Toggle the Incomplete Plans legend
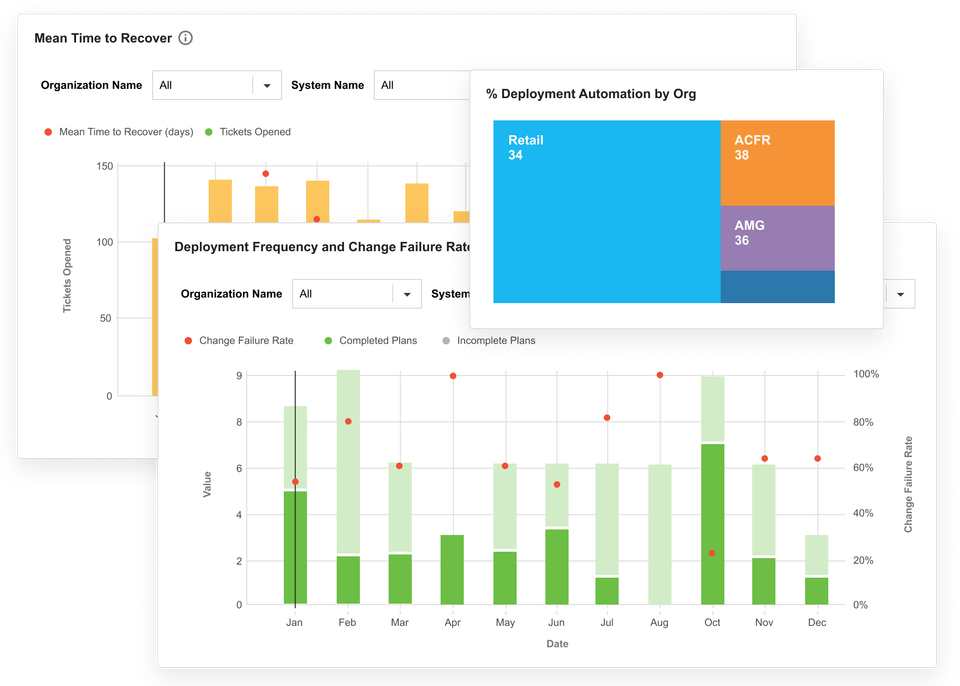 [446, 340]
